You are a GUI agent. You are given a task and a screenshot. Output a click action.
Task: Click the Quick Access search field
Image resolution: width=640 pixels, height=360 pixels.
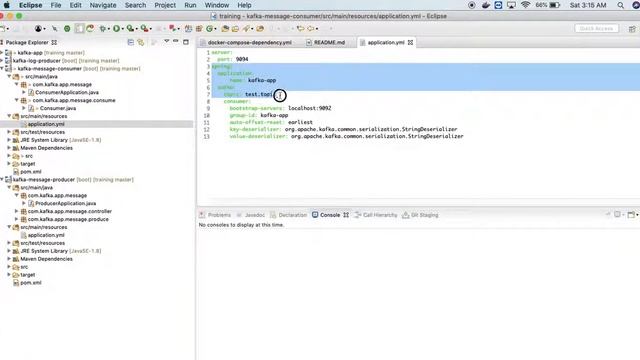pyautogui.click(x=596, y=29)
